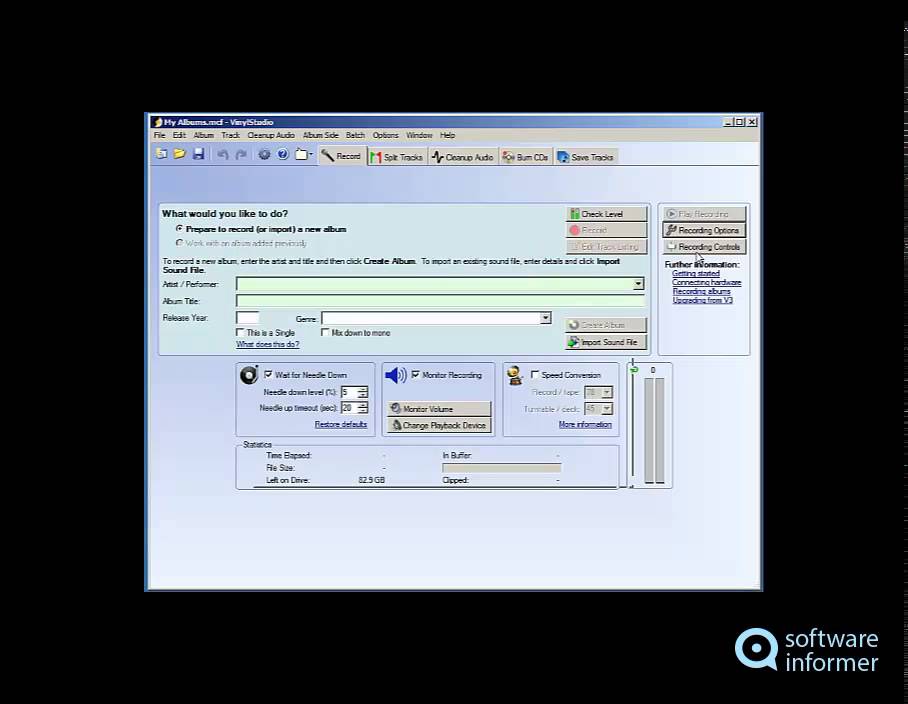
Task: Click the blue Help question mark icon
Action: point(283,155)
